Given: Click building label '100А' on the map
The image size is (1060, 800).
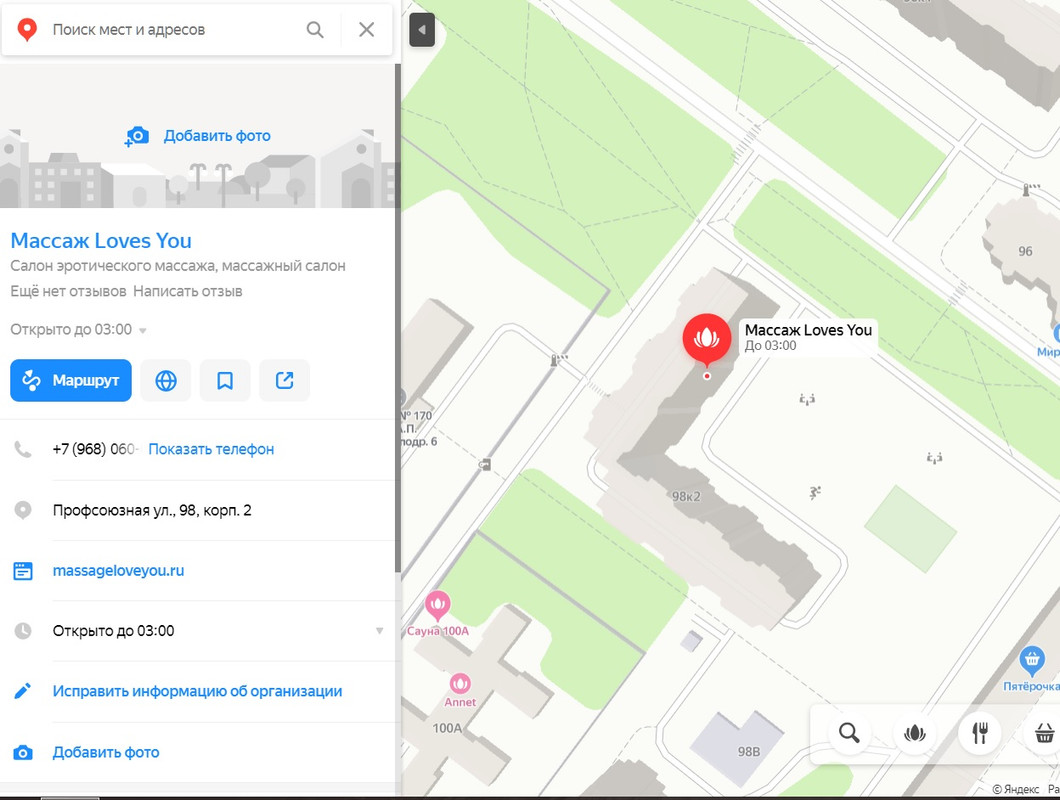Looking at the screenshot, I should point(447,728).
